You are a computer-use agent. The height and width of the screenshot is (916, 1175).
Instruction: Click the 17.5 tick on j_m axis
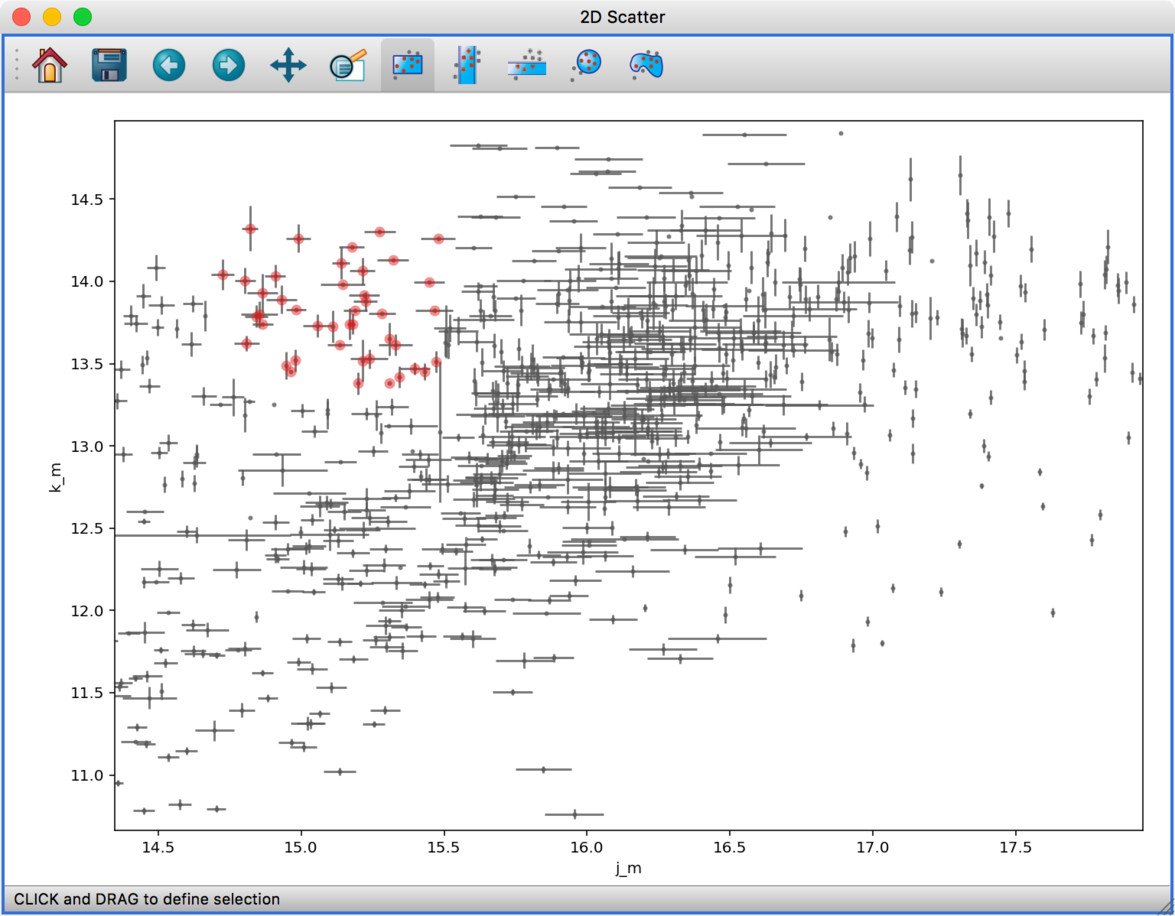[1015, 847]
